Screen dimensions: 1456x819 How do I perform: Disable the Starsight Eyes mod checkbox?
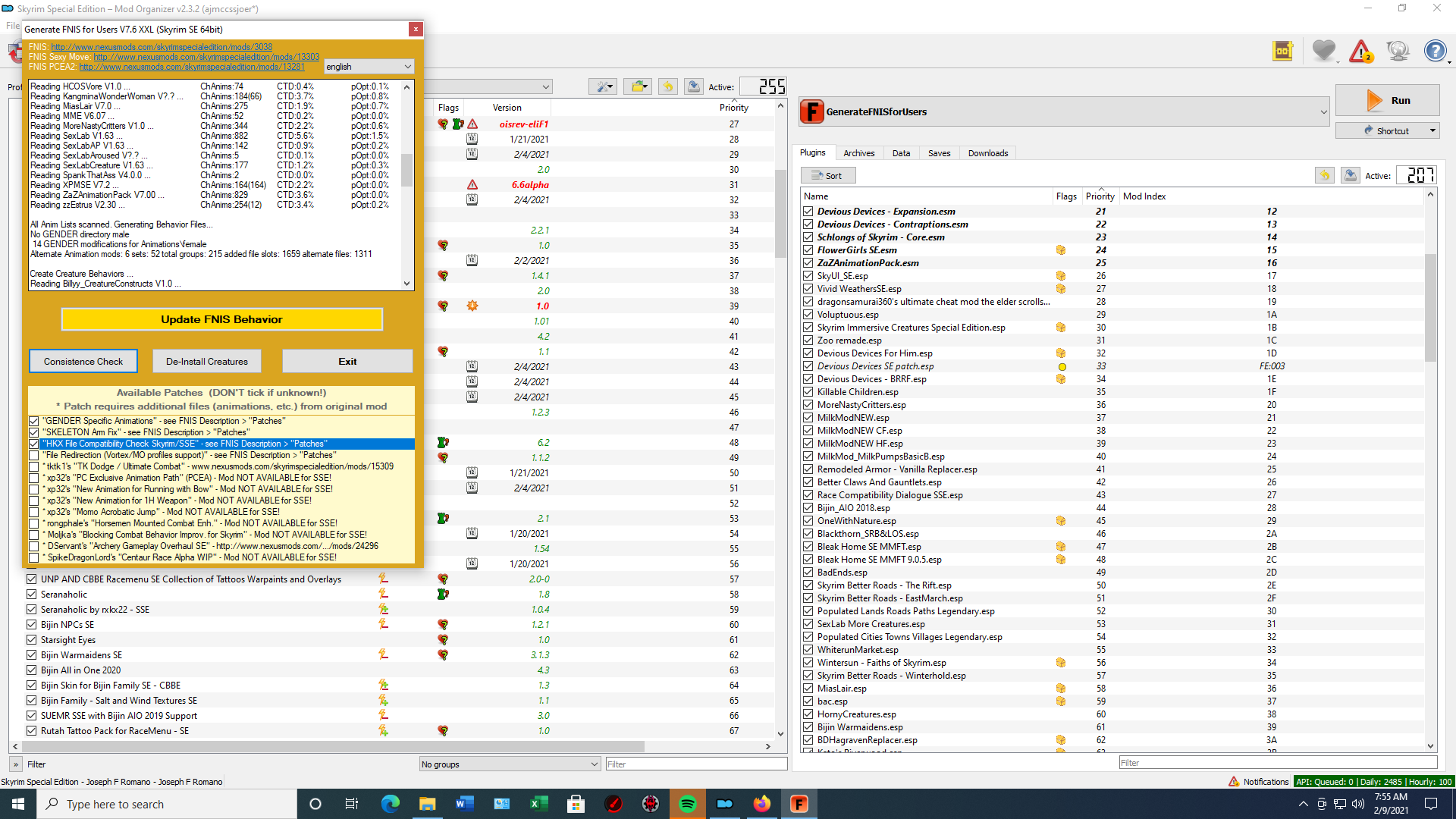[x=32, y=639]
